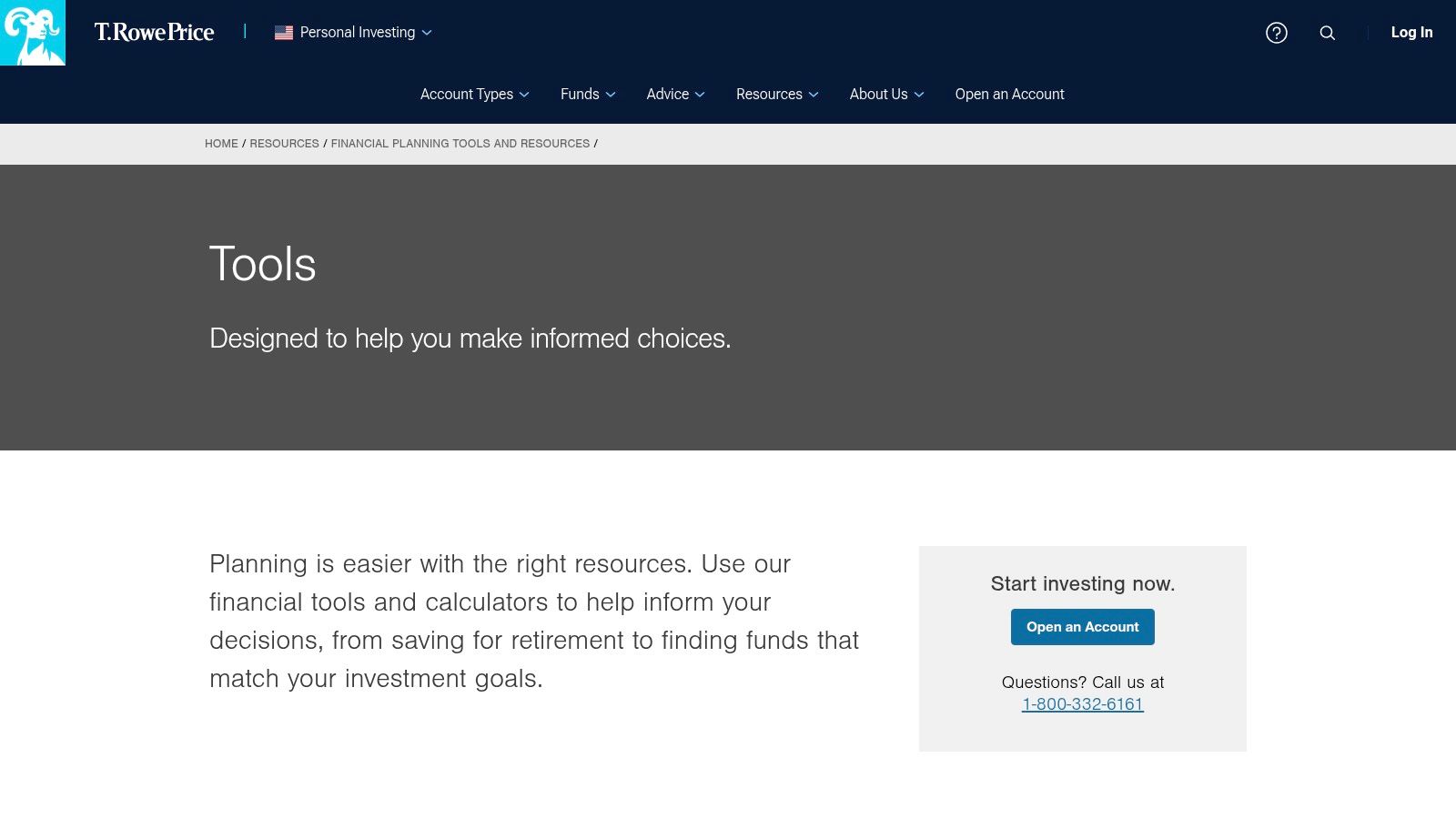1456x819 pixels.
Task: Select Open an Account in navigation bar
Action: 1009,95
